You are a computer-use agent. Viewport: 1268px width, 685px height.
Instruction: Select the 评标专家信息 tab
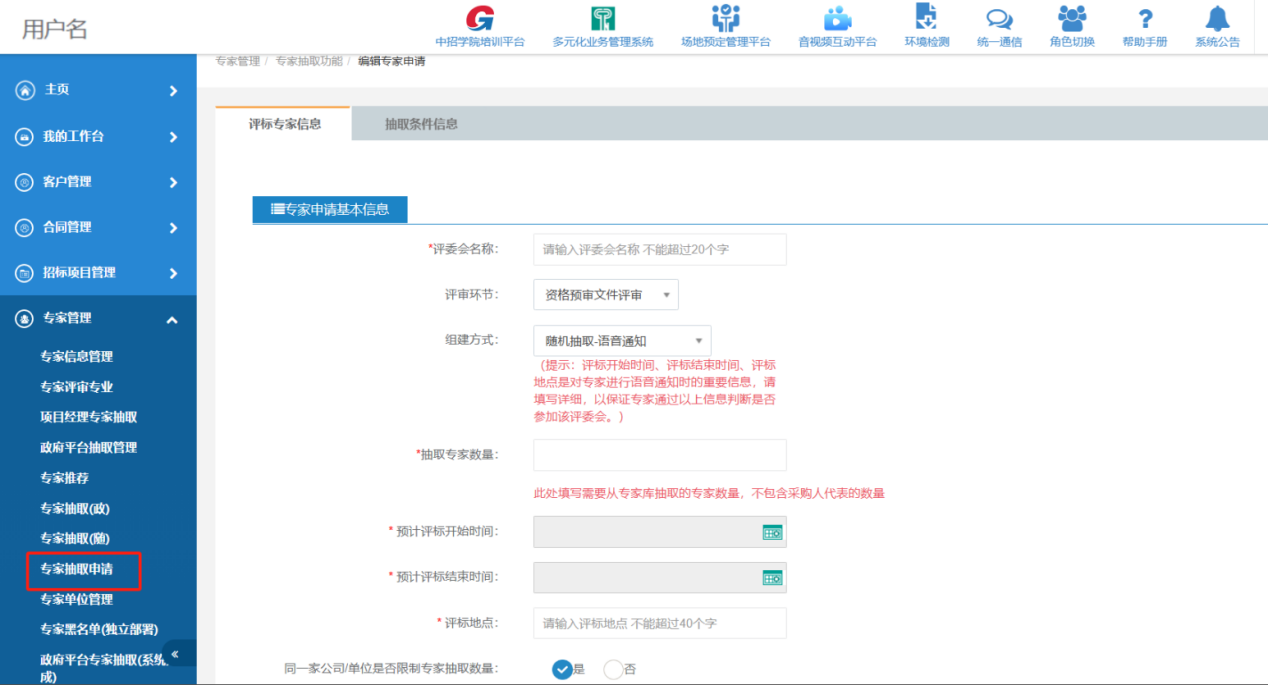point(284,124)
